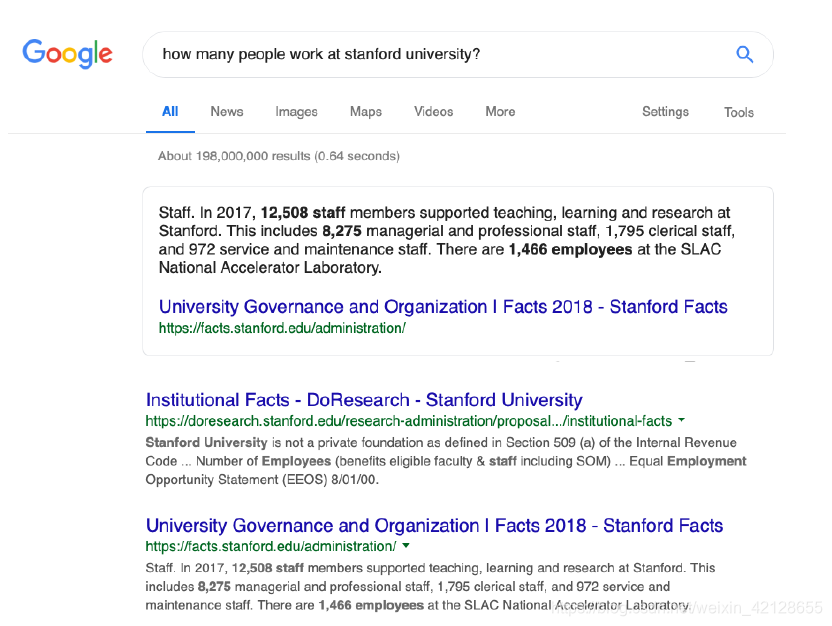This screenshot has width=832, height=626.
Task: Click '12,508 staff' in featured snippet
Action: [303, 213]
